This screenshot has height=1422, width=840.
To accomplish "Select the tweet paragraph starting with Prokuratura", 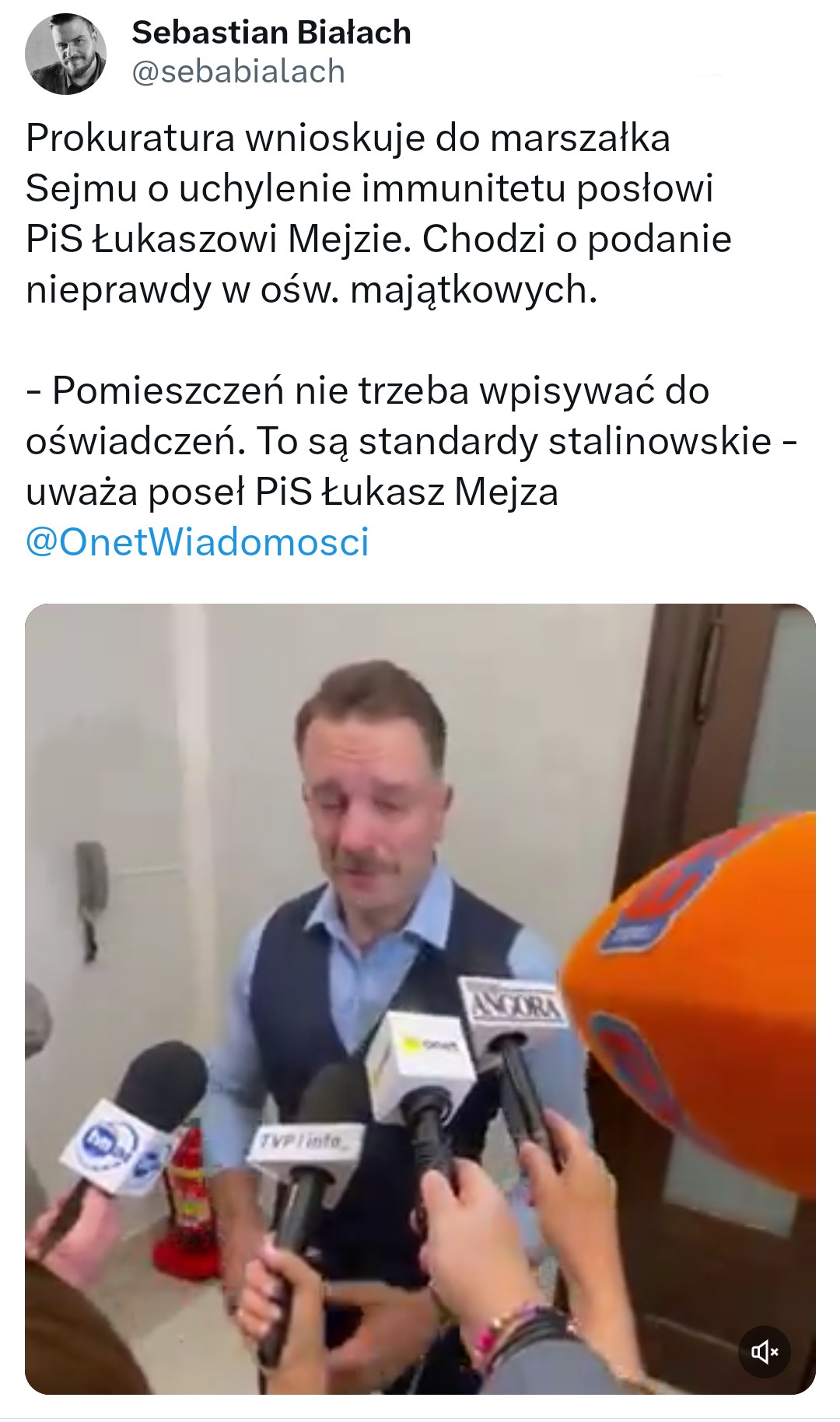I will pyautogui.click(x=379, y=213).
